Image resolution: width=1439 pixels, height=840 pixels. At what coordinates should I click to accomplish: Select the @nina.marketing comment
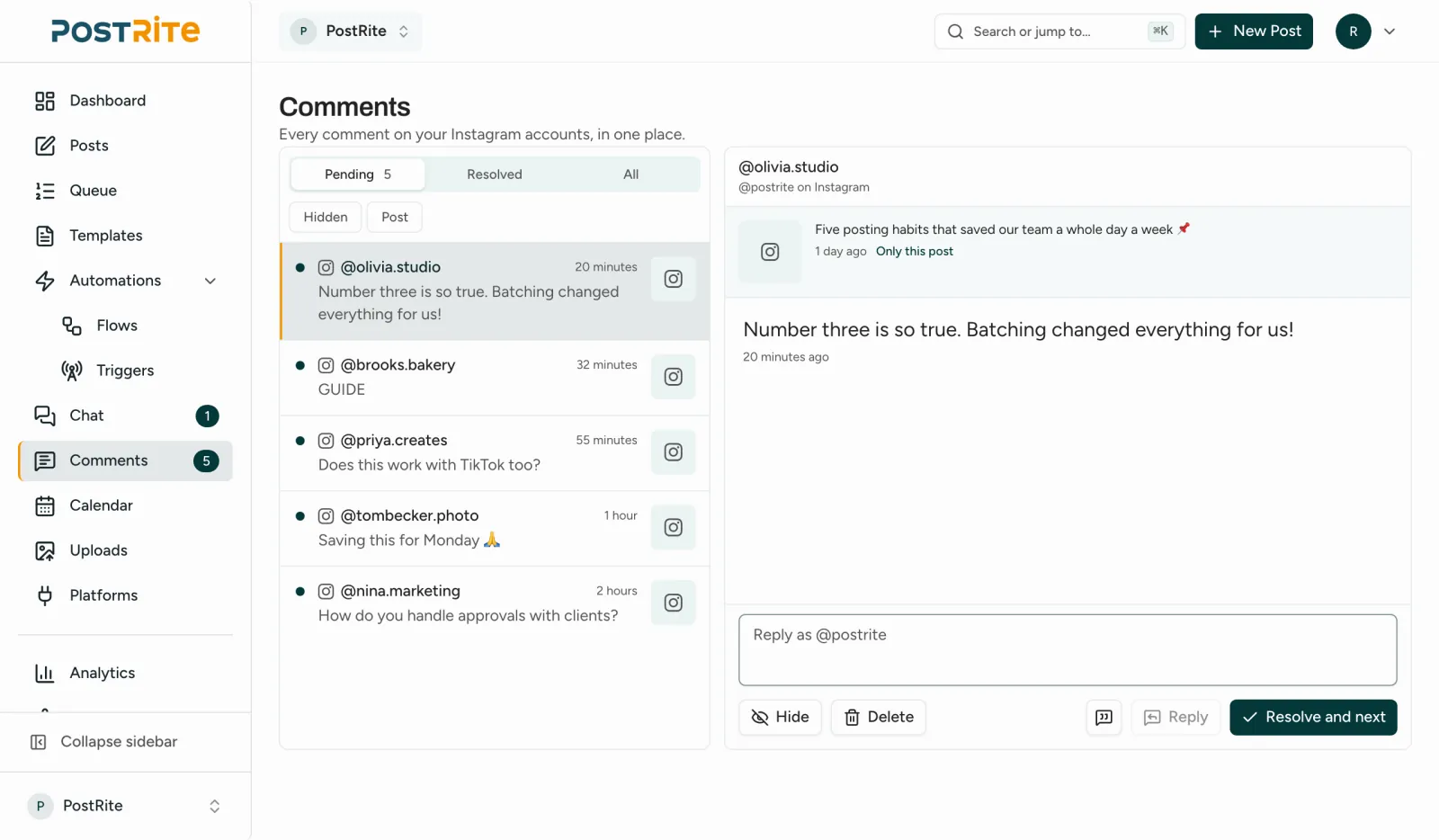click(x=495, y=603)
